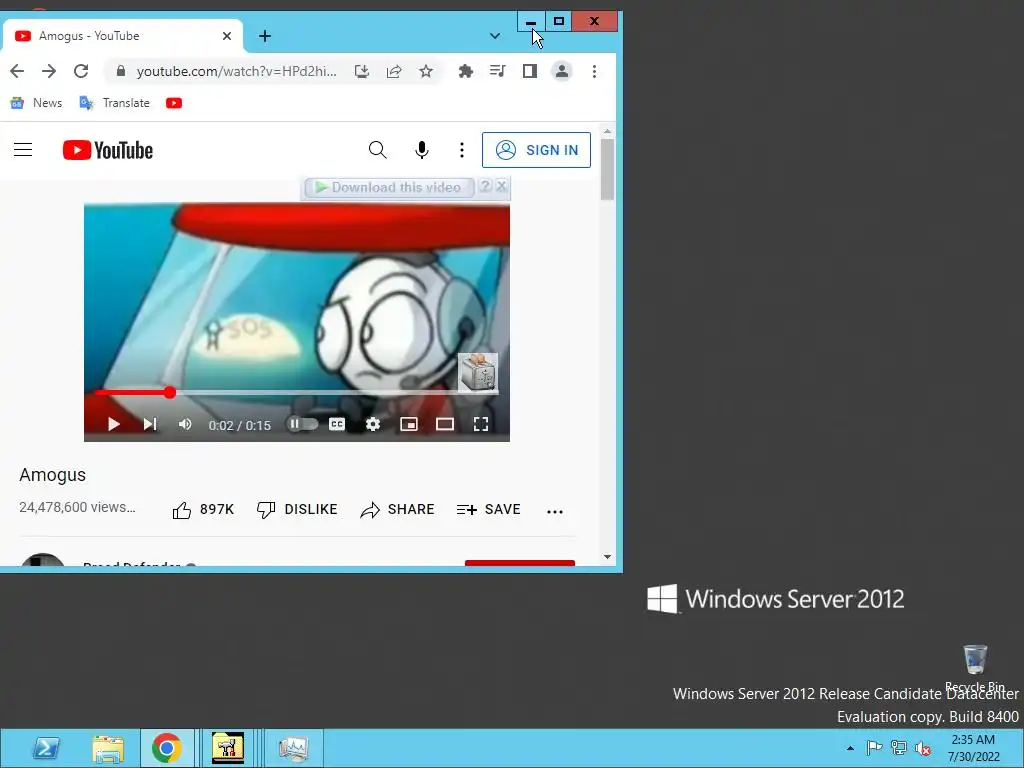Open a new tab with plus button

[264, 36]
